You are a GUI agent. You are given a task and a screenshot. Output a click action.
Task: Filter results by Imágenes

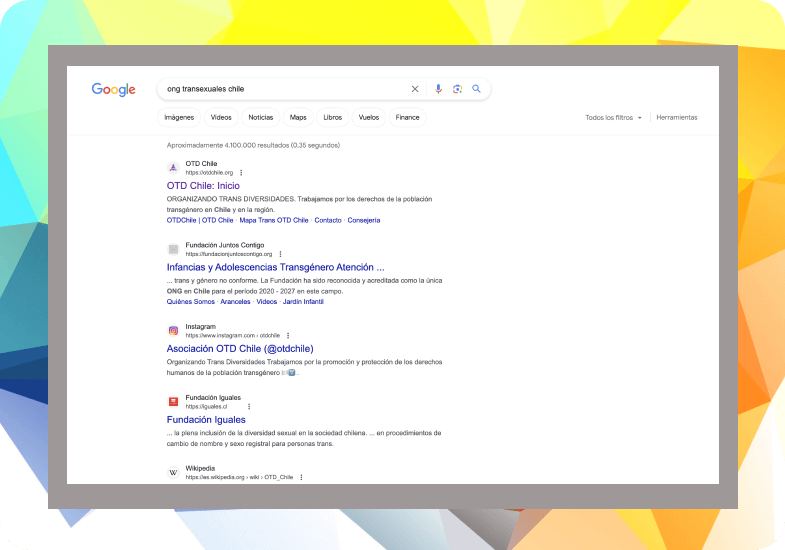(x=179, y=118)
